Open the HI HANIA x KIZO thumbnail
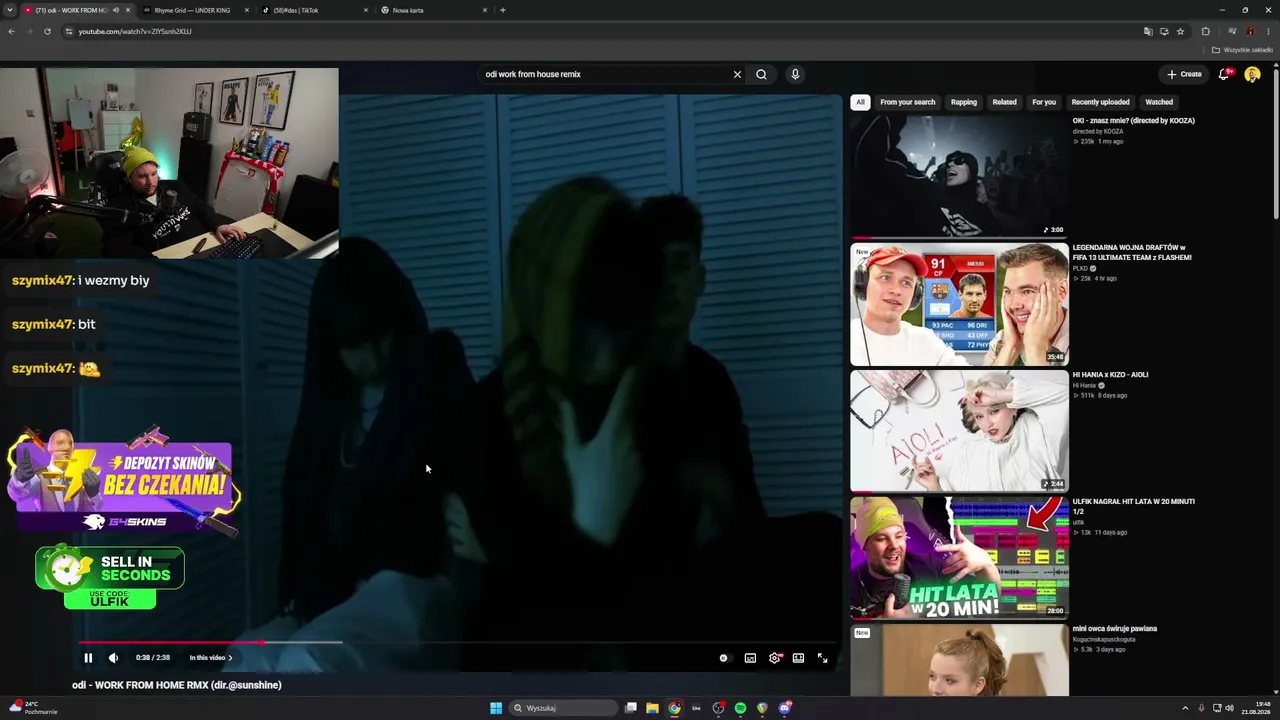 pos(959,431)
